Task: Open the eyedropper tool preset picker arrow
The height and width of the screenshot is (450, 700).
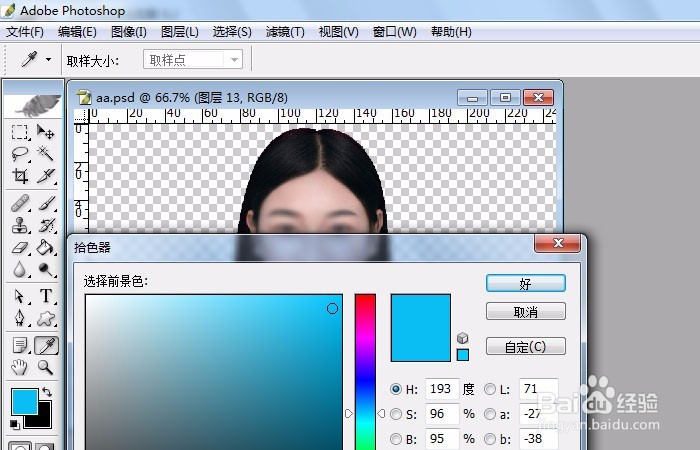Action: coord(48,59)
